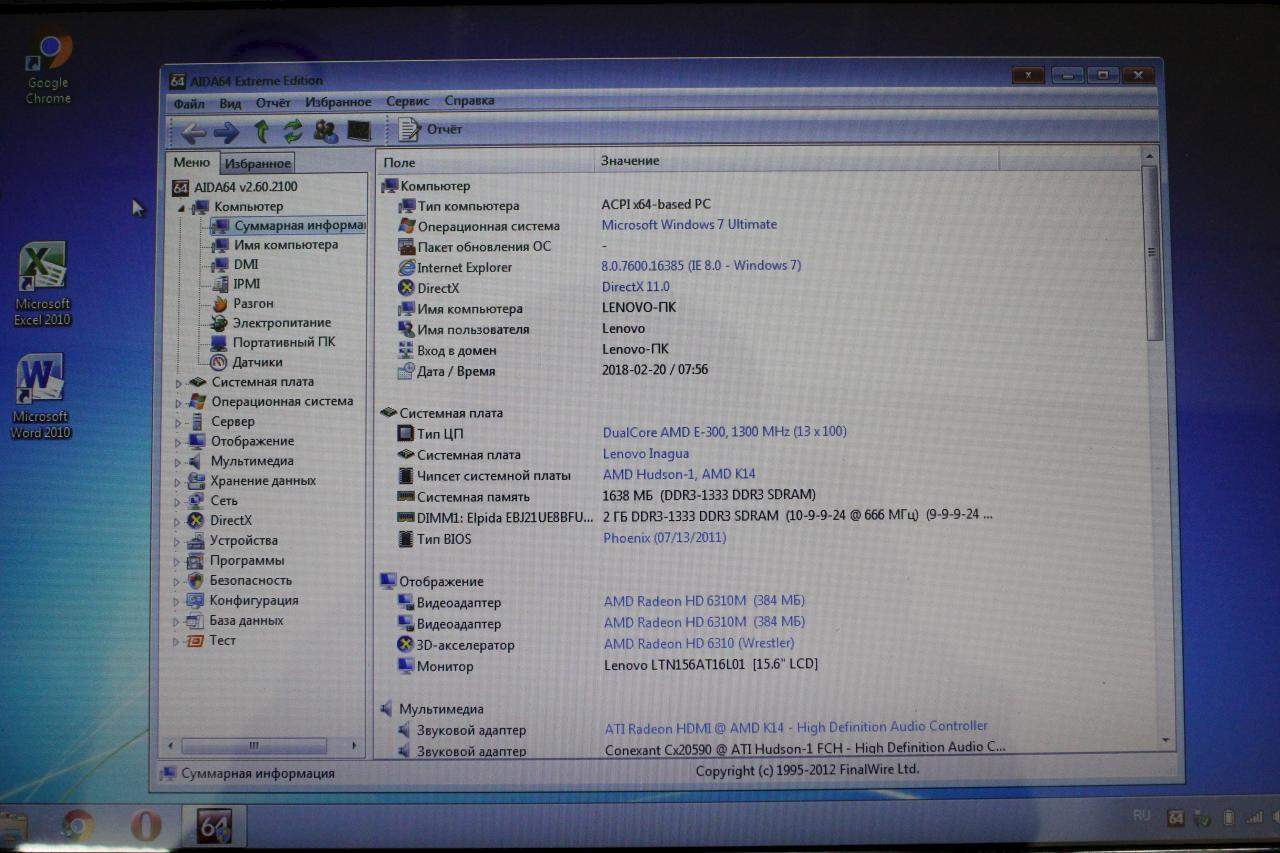1280x853 pixels.
Task: Click the Opera icon in the taskbar
Action: tap(146, 825)
